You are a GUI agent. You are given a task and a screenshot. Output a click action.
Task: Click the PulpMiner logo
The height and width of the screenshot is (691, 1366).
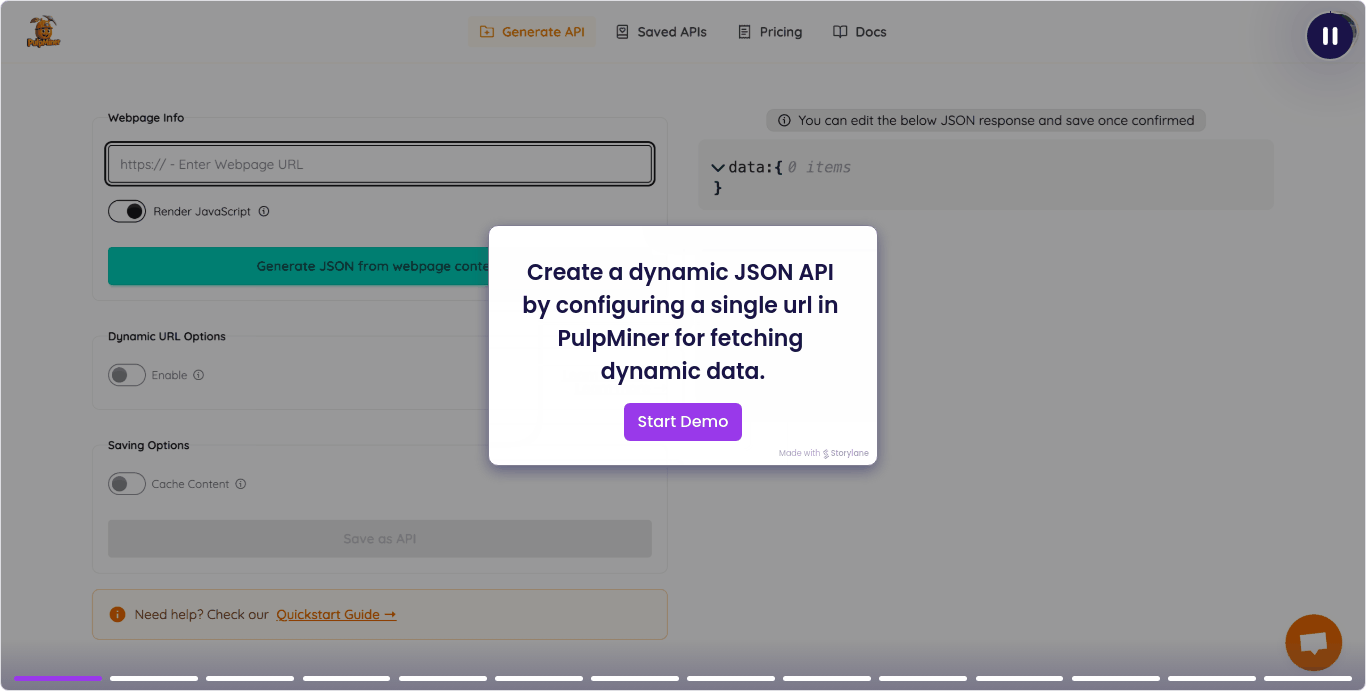(x=42, y=32)
